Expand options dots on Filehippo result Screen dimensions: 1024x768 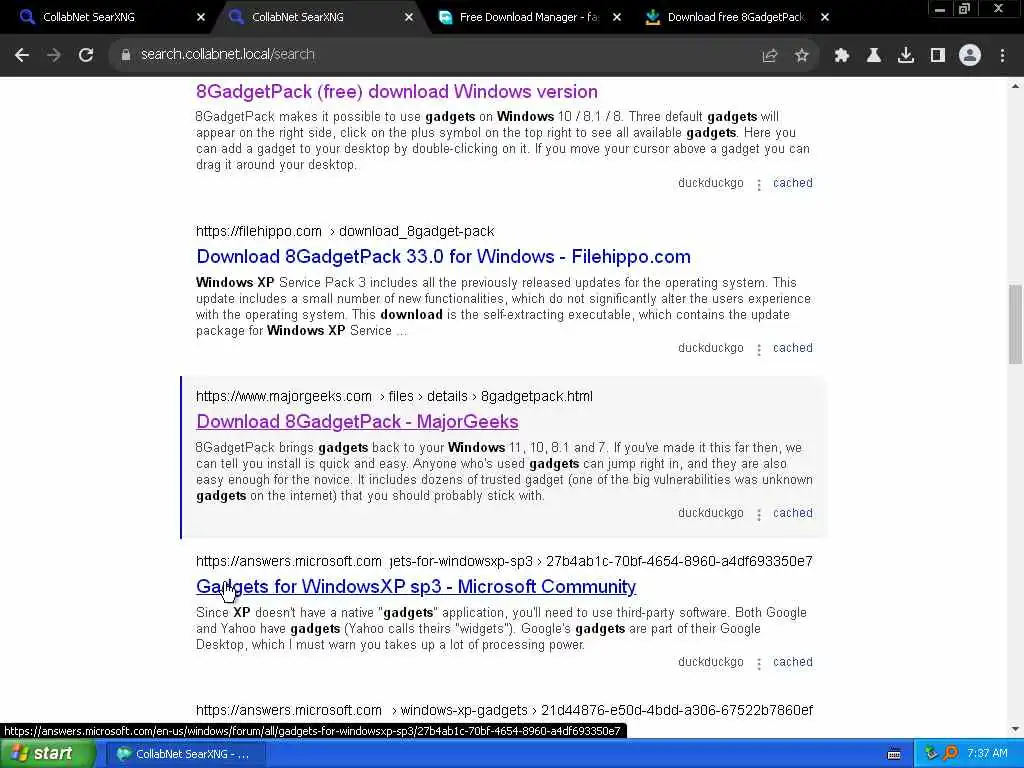759,350
